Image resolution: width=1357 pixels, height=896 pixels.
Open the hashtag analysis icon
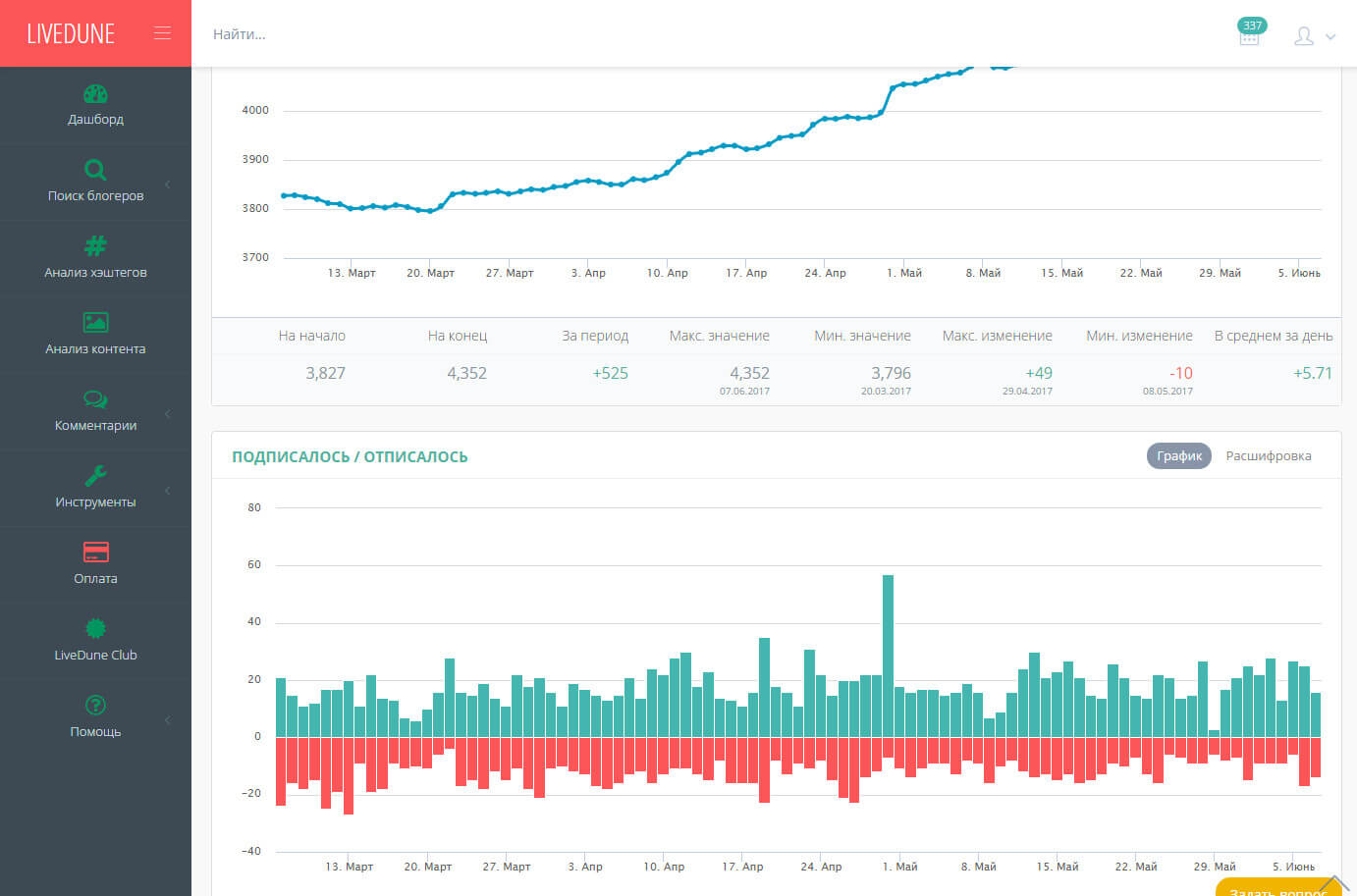coord(95,245)
